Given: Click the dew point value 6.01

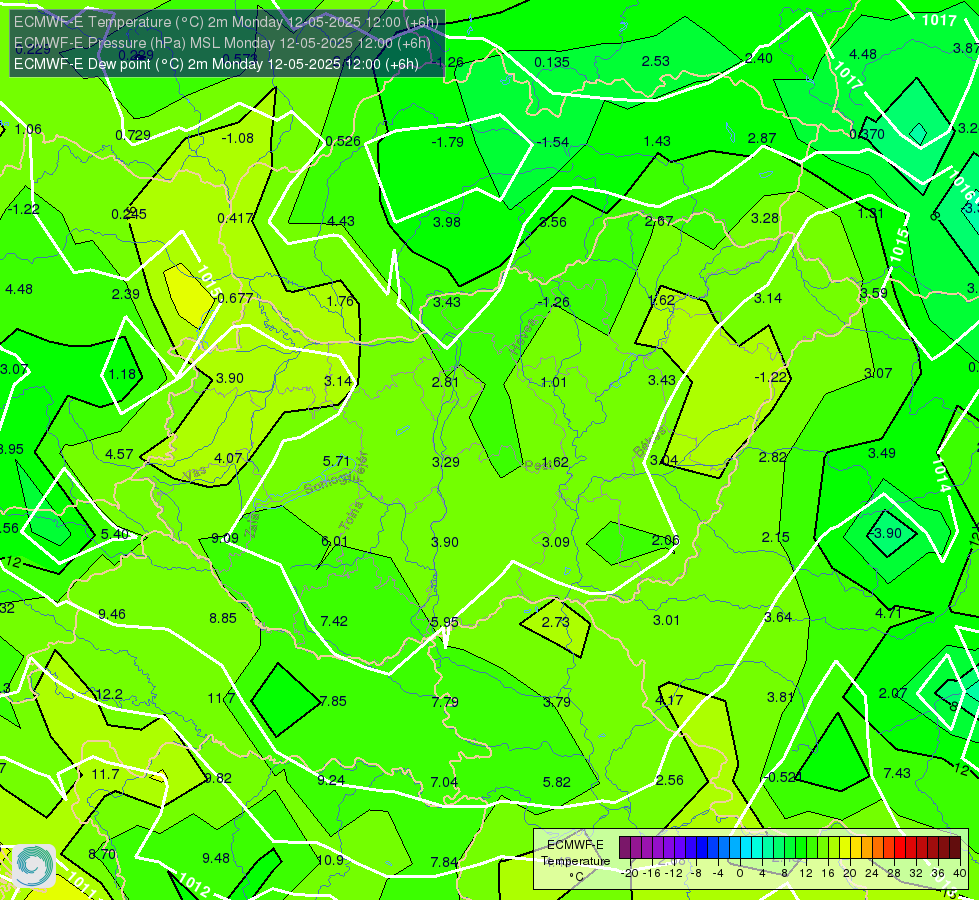Looking at the screenshot, I should click(x=335, y=541).
